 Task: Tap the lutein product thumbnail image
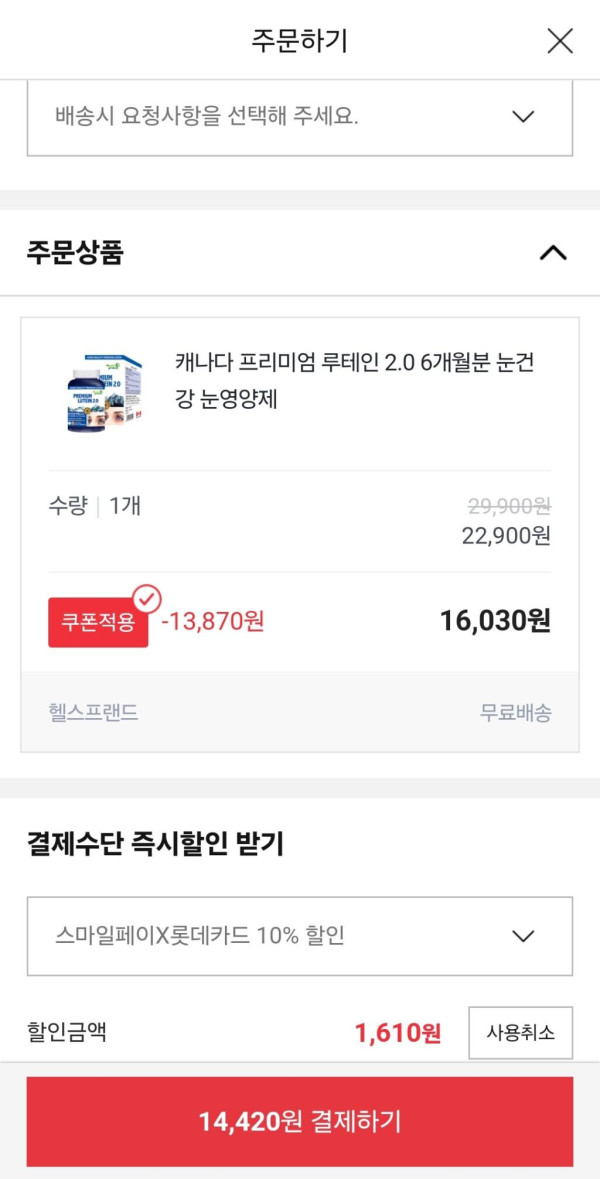pos(99,391)
